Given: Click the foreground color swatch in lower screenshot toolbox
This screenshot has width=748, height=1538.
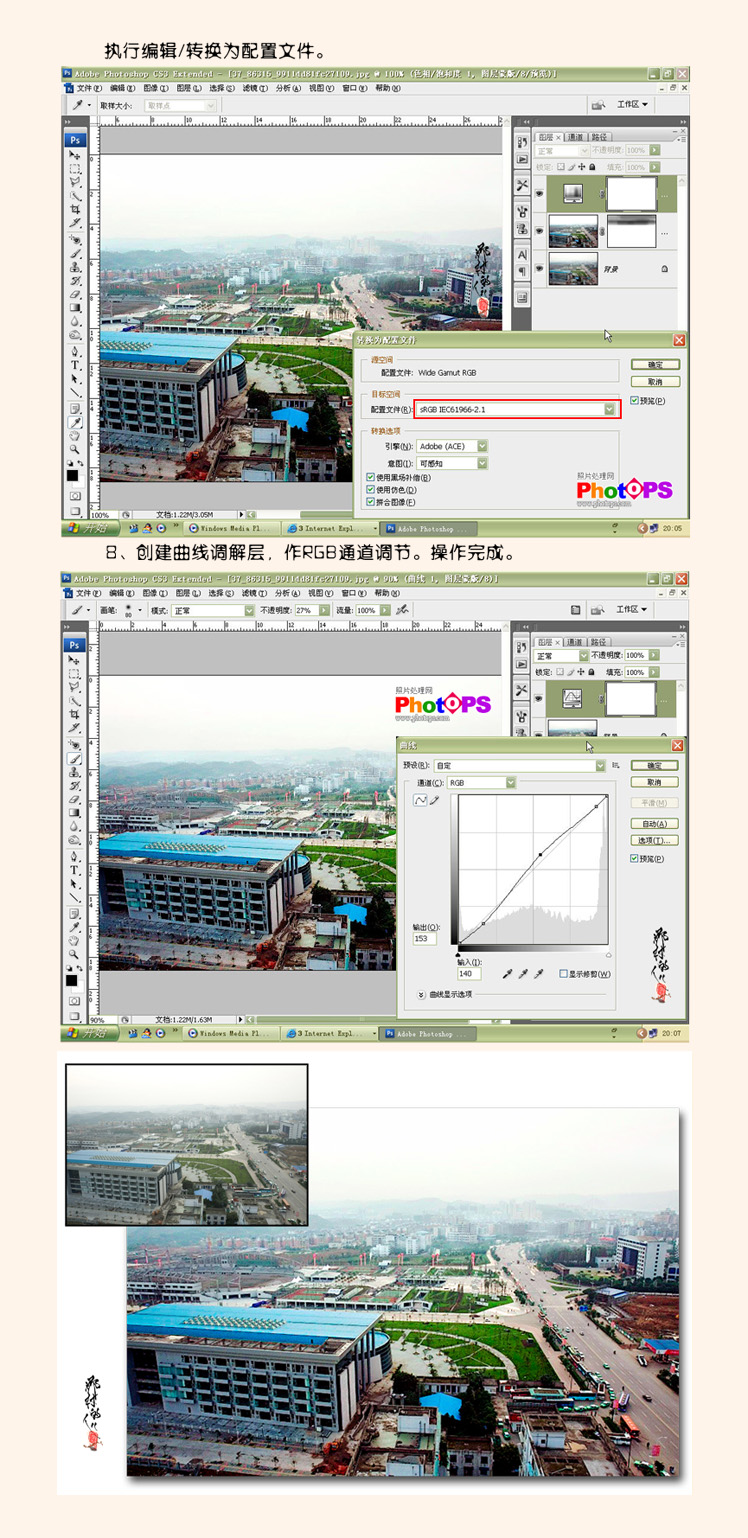Looking at the screenshot, I should click(x=72, y=980).
